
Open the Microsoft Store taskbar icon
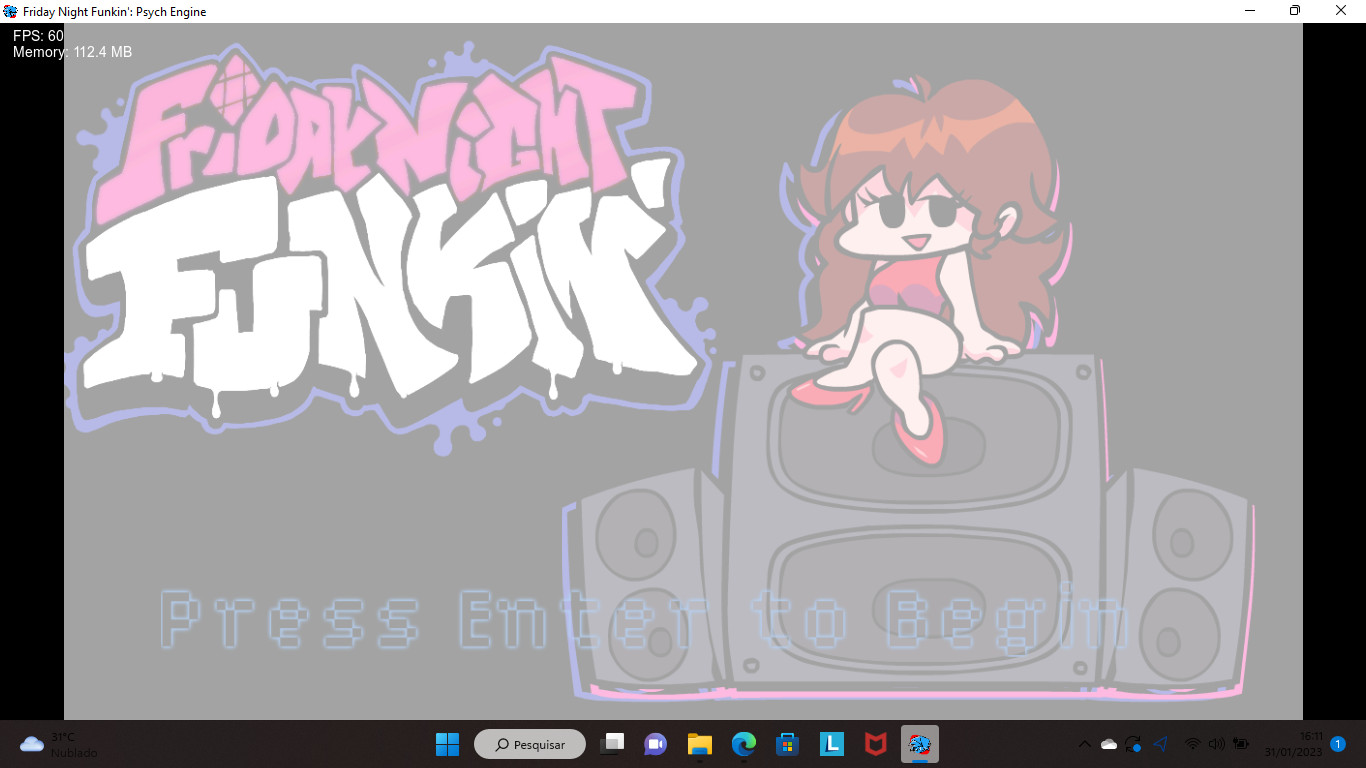click(x=787, y=744)
